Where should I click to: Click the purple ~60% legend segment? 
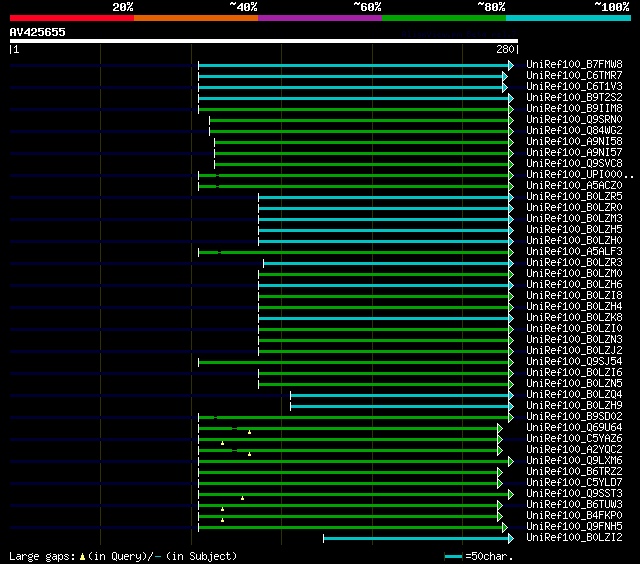[x=320, y=18]
